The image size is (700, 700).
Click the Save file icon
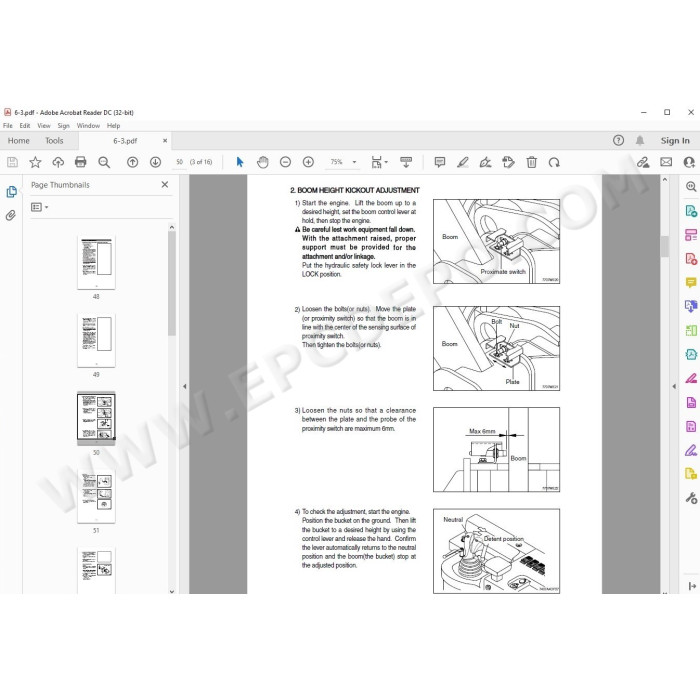(x=12, y=162)
